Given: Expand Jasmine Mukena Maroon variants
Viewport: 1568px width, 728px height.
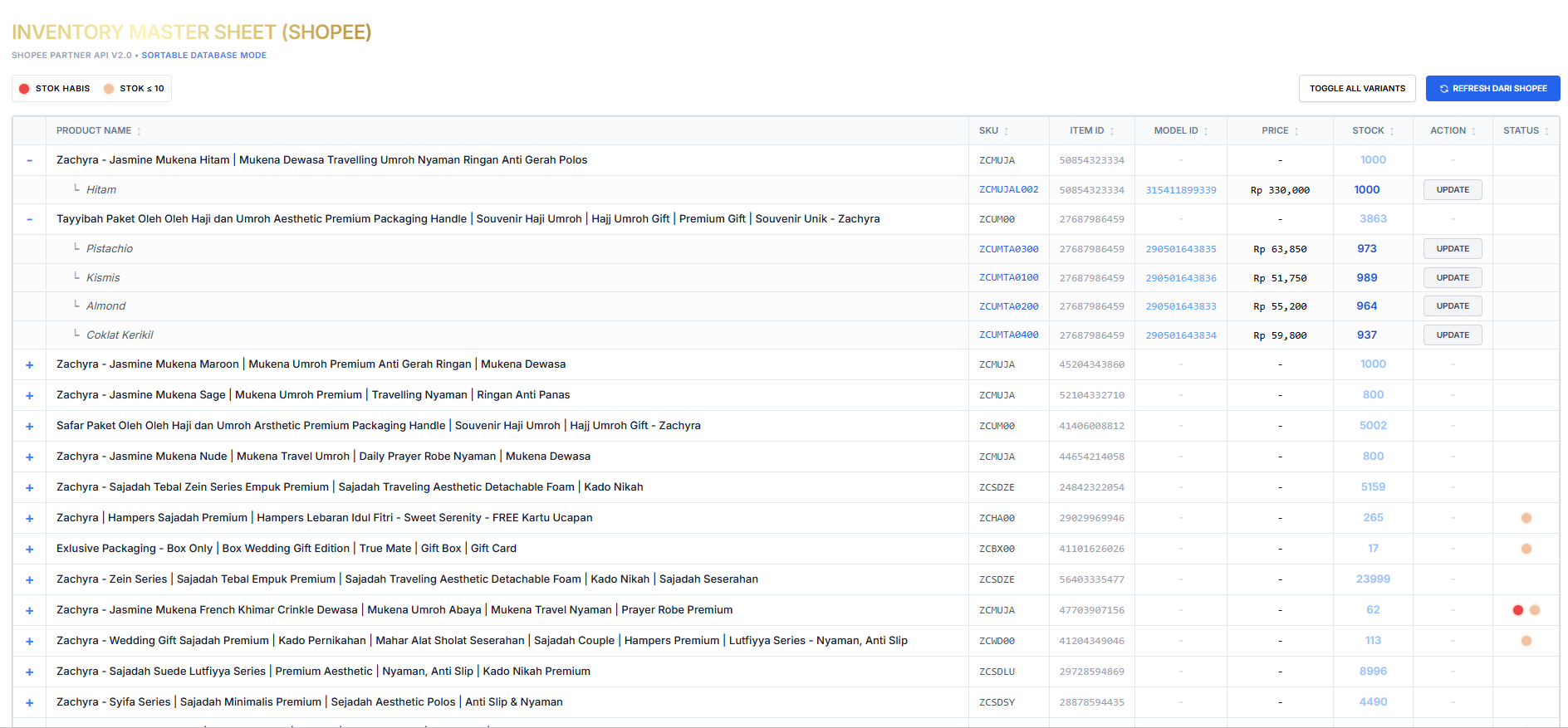Looking at the screenshot, I should (30, 365).
